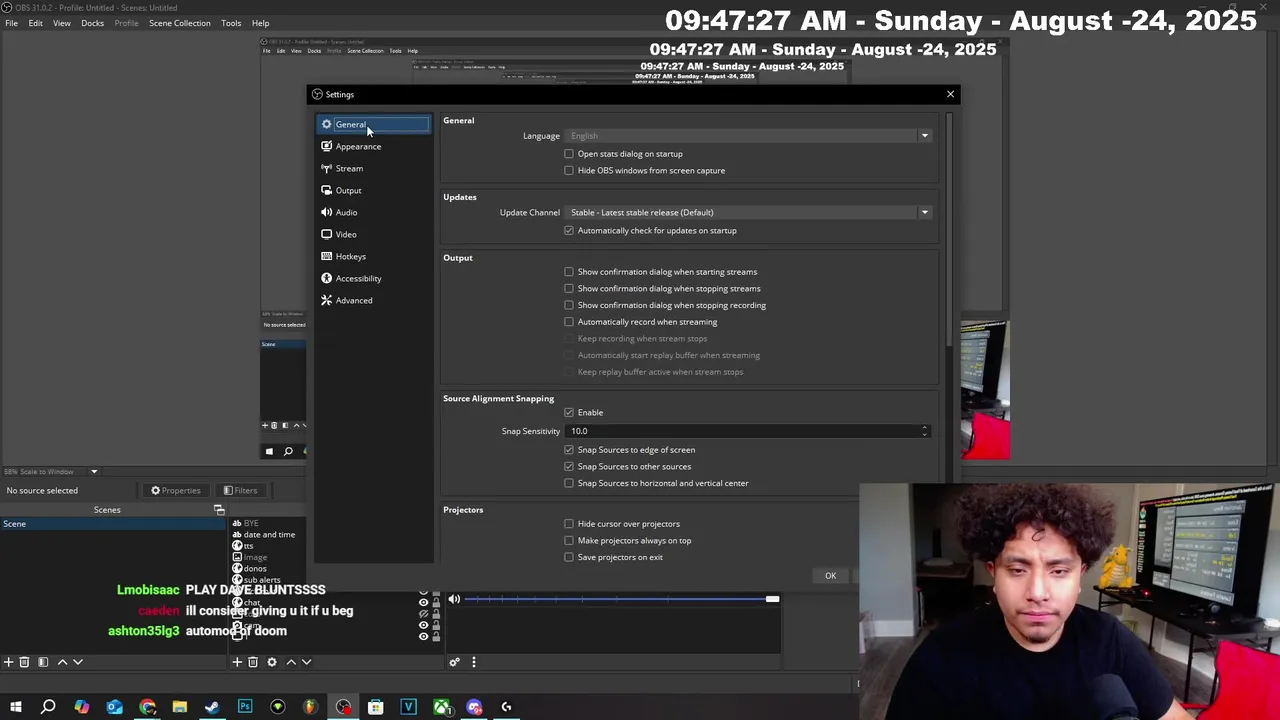The image size is (1280, 720).
Task: Remove selected scene with trash icon
Action: (25, 662)
